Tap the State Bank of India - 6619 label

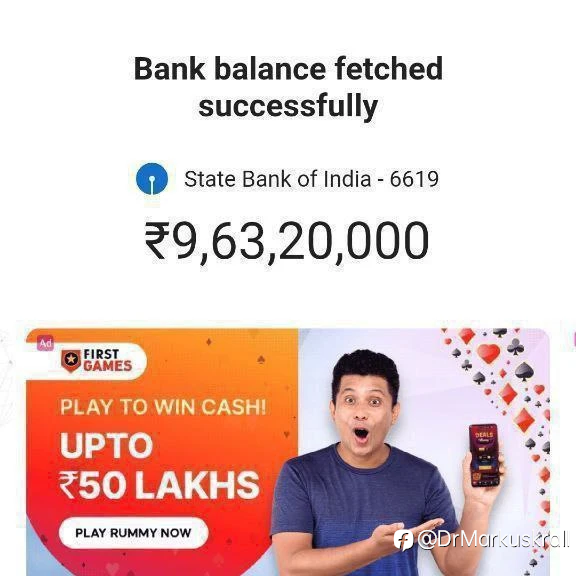pyautogui.click(x=312, y=179)
